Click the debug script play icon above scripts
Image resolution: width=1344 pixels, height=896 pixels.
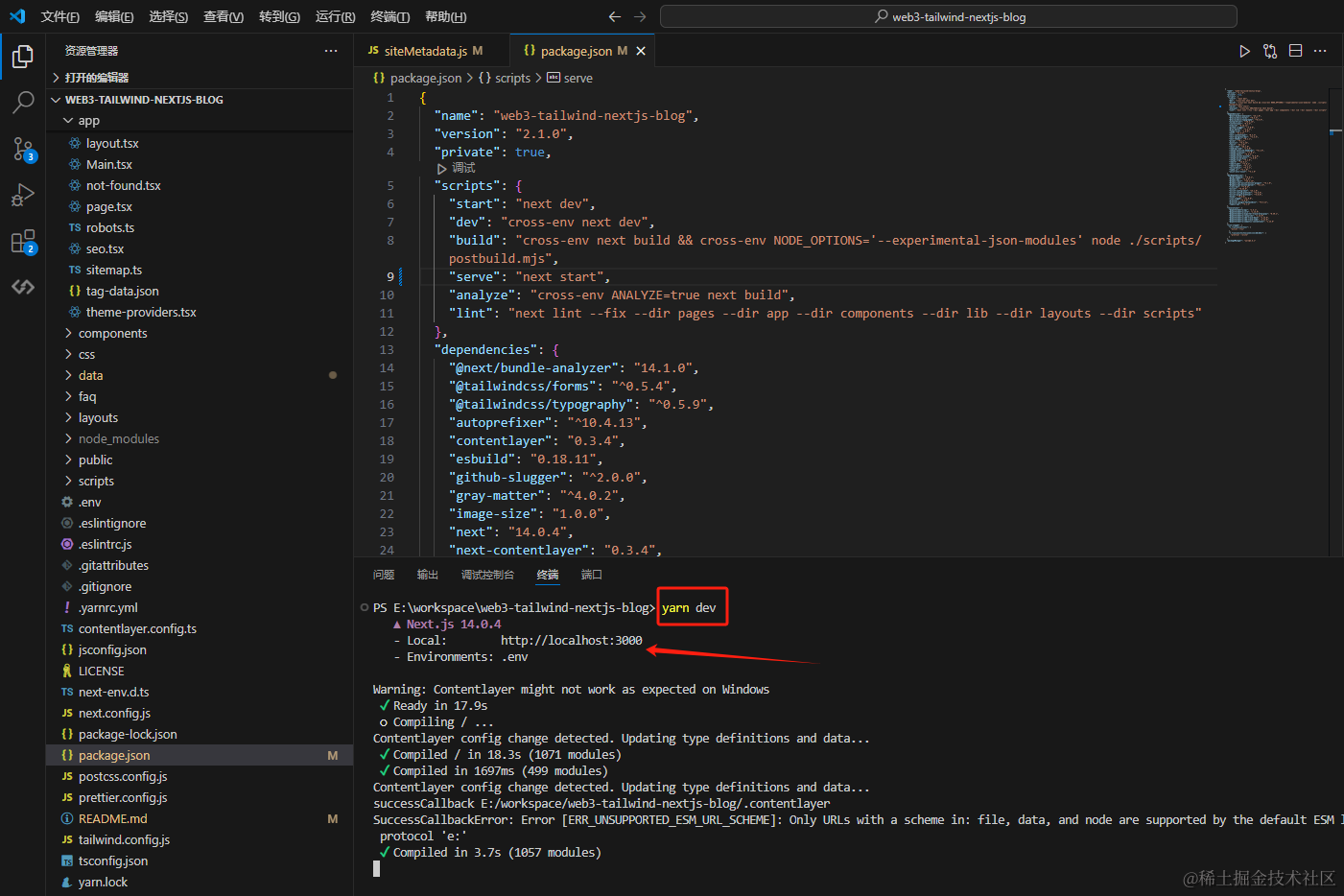point(442,168)
